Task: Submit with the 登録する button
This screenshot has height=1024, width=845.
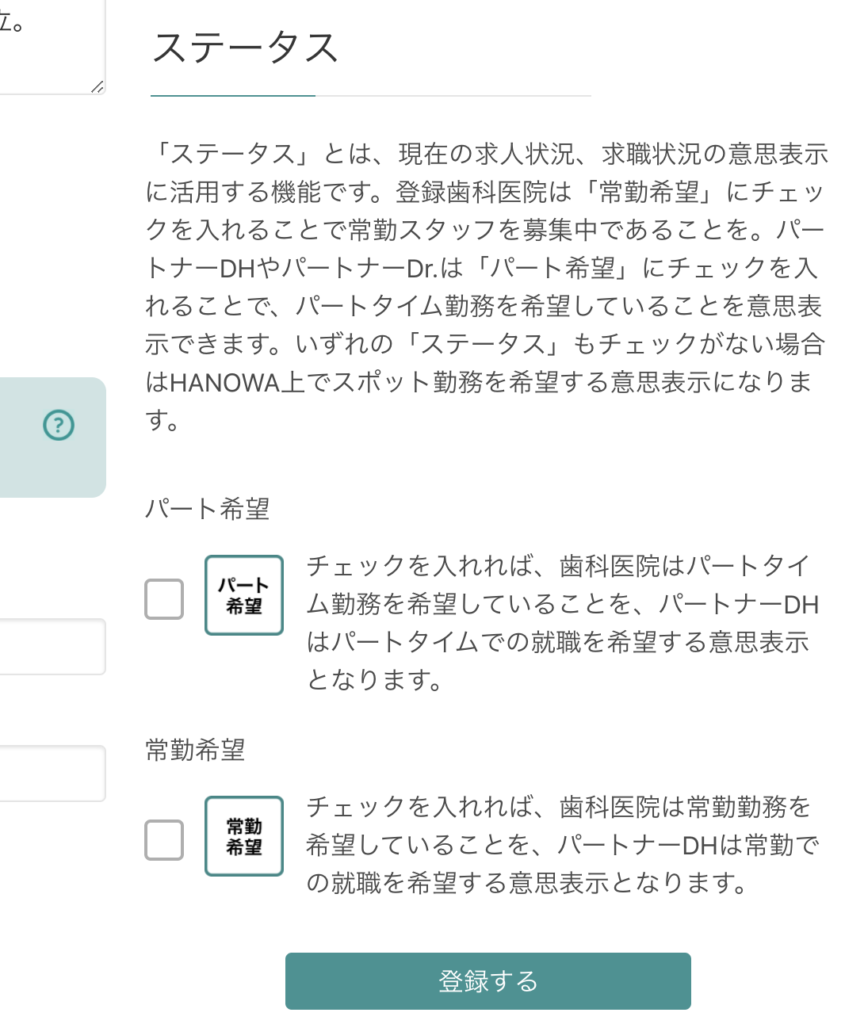Action: click(488, 981)
